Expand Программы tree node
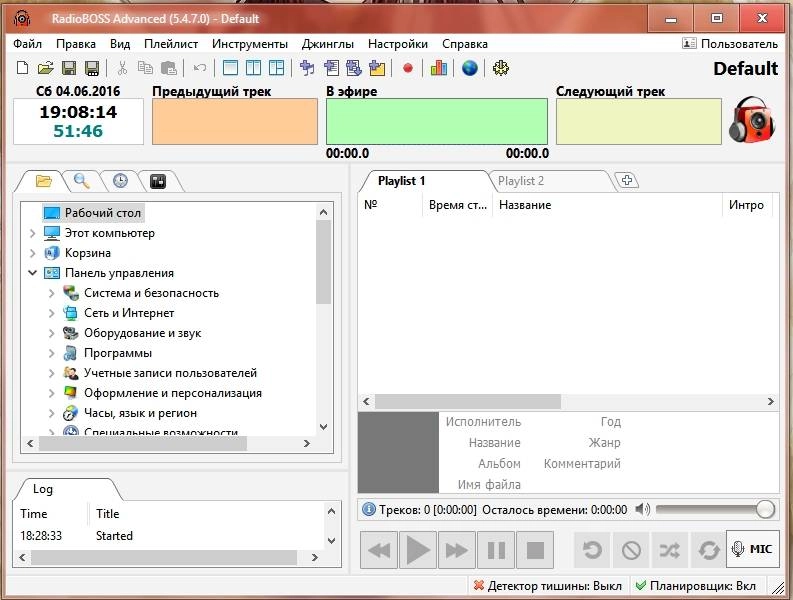Screen dimensions: 793x600 (x=52, y=353)
